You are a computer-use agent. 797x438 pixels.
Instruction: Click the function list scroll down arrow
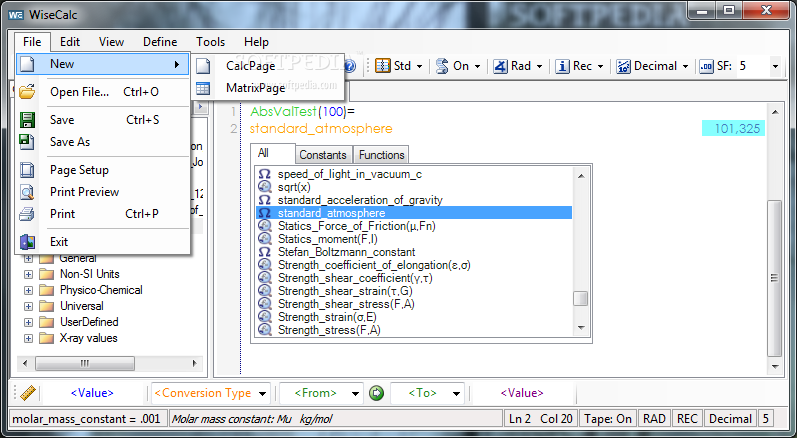pos(581,328)
